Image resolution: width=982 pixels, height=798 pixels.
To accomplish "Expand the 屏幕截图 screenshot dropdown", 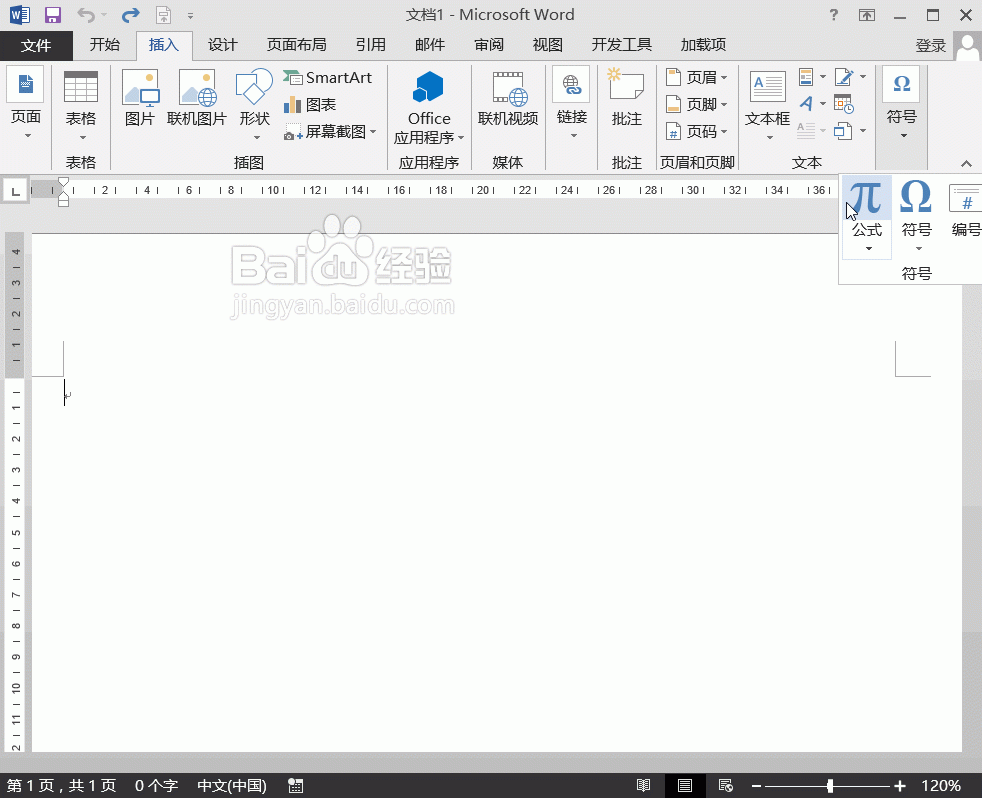I will pos(331,132).
